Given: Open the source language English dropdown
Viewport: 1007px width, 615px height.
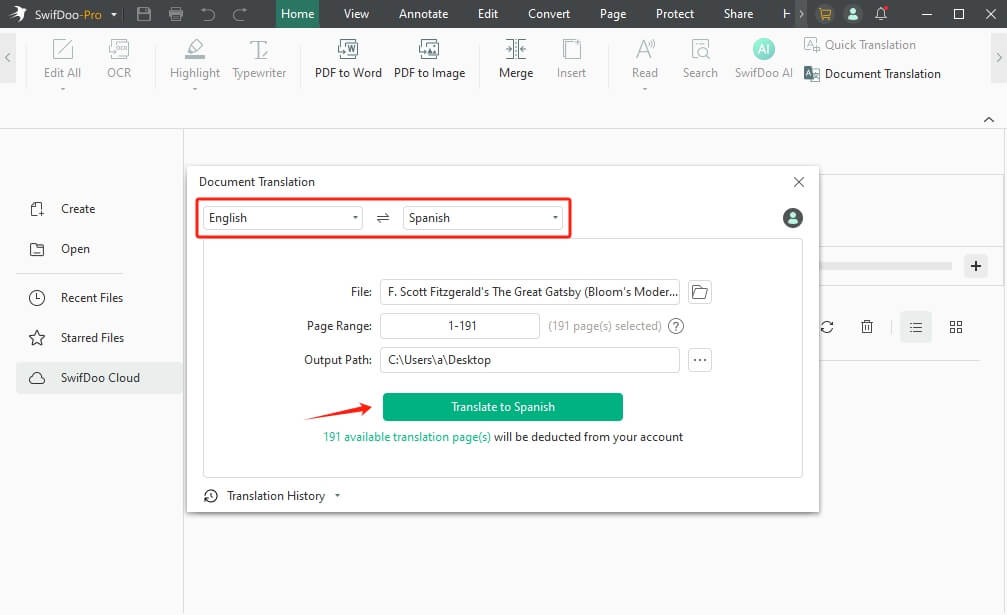Looking at the screenshot, I should [283, 218].
